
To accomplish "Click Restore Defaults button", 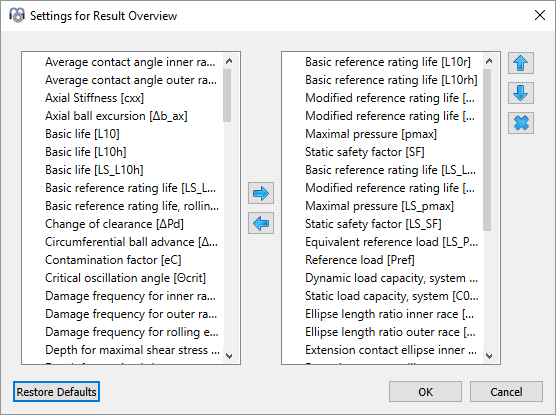I will [x=56, y=392].
